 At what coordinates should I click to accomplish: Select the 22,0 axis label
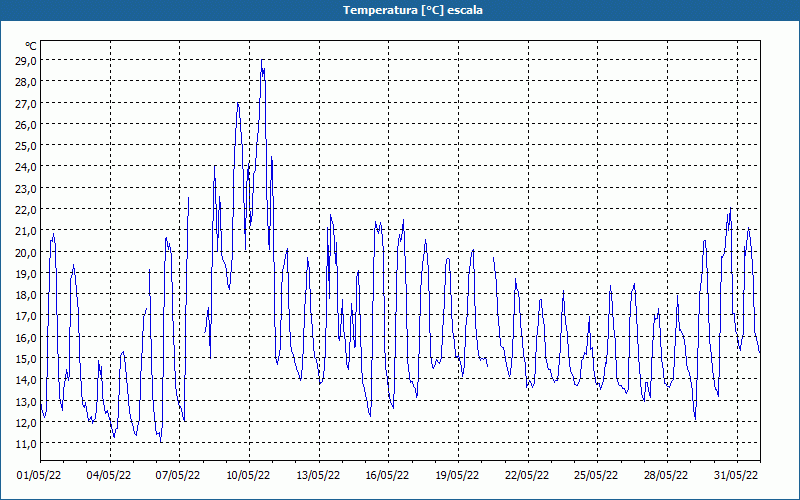[x=26, y=210]
